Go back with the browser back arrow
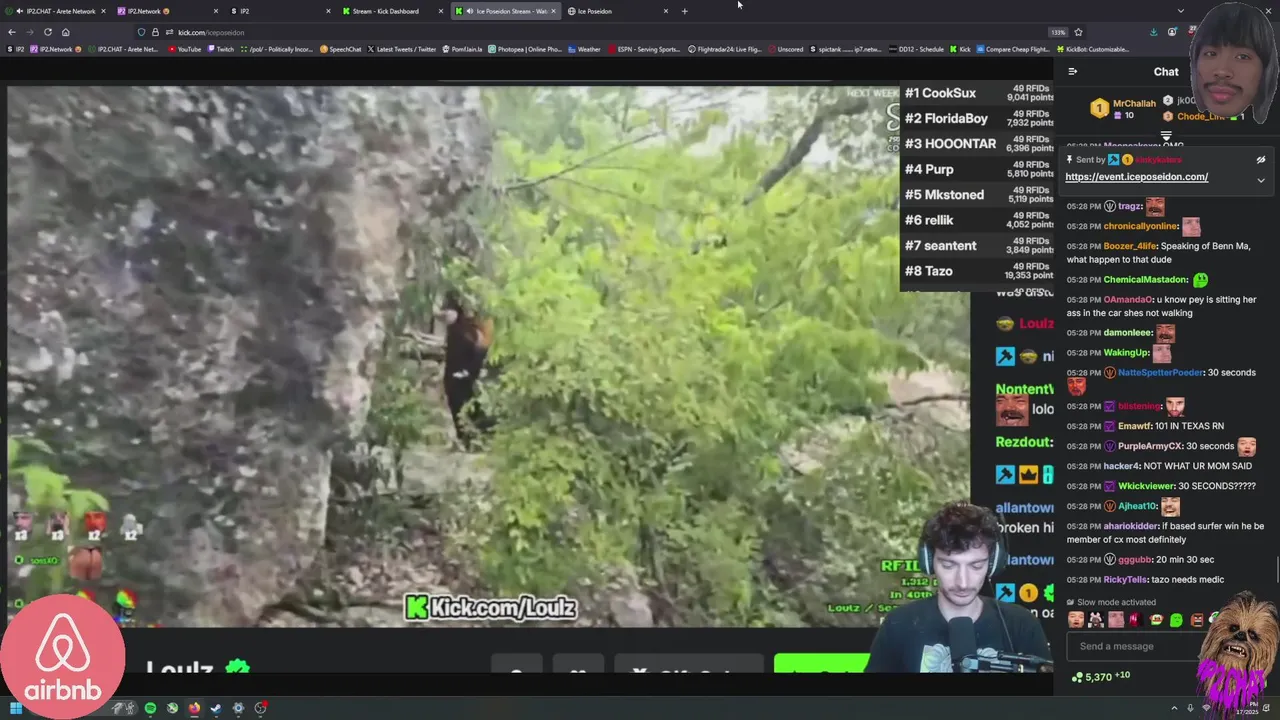Viewport: 1280px width, 720px height. coord(12,32)
